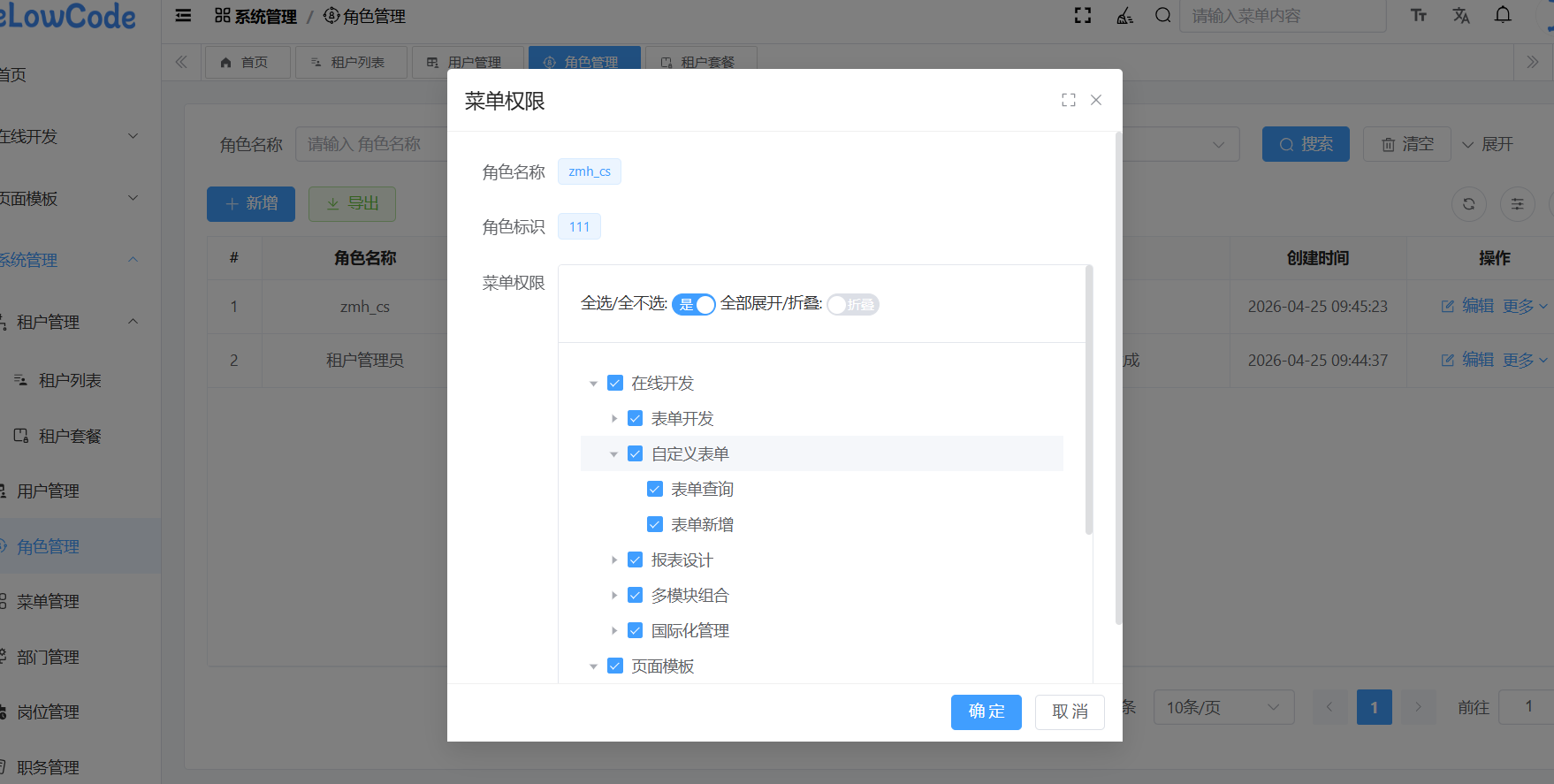Open 菜单管理 in the sidebar
The image size is (1554, 784).
pos(48,602)
